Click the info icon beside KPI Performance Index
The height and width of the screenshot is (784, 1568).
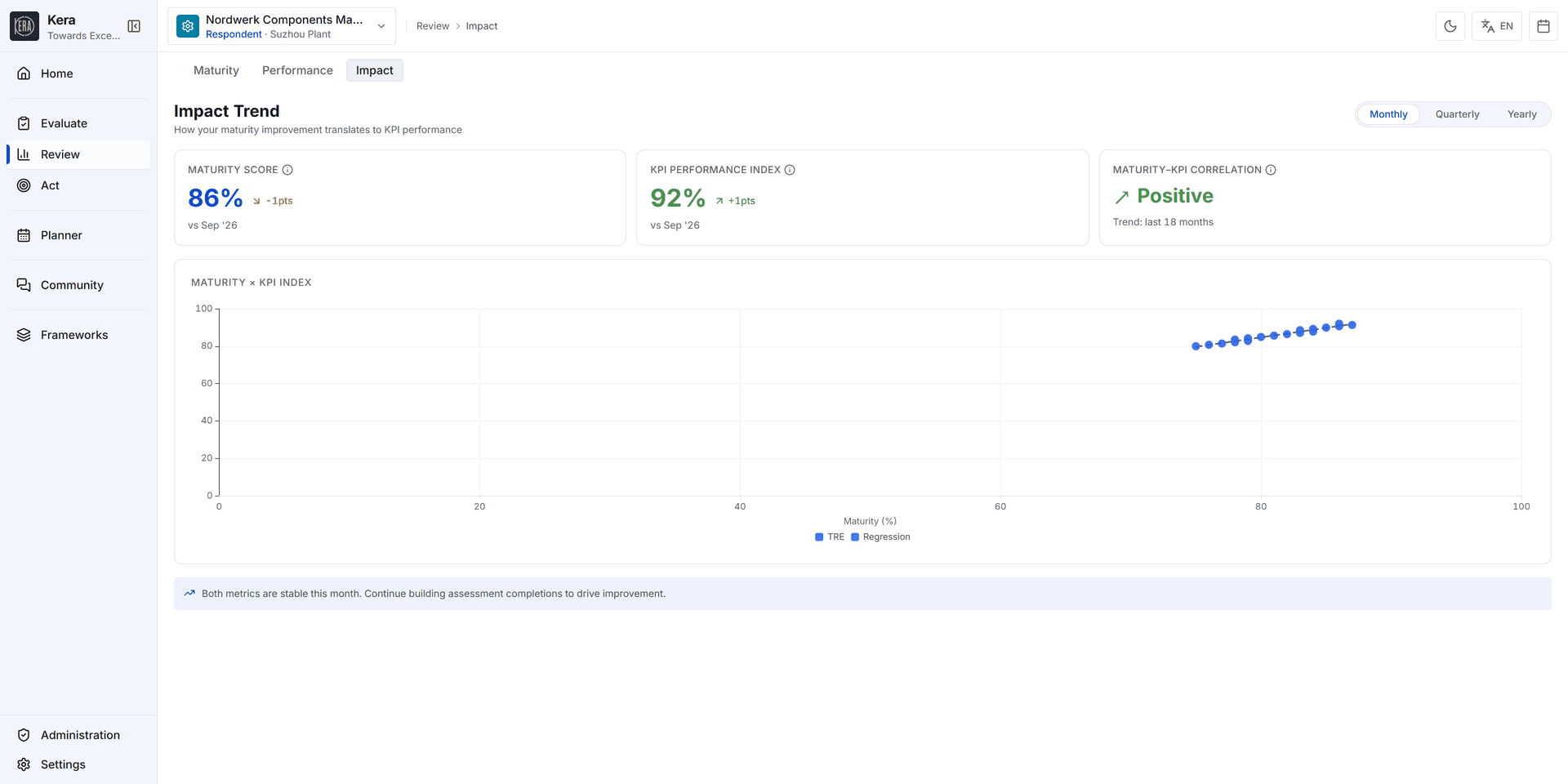(790, 170)
